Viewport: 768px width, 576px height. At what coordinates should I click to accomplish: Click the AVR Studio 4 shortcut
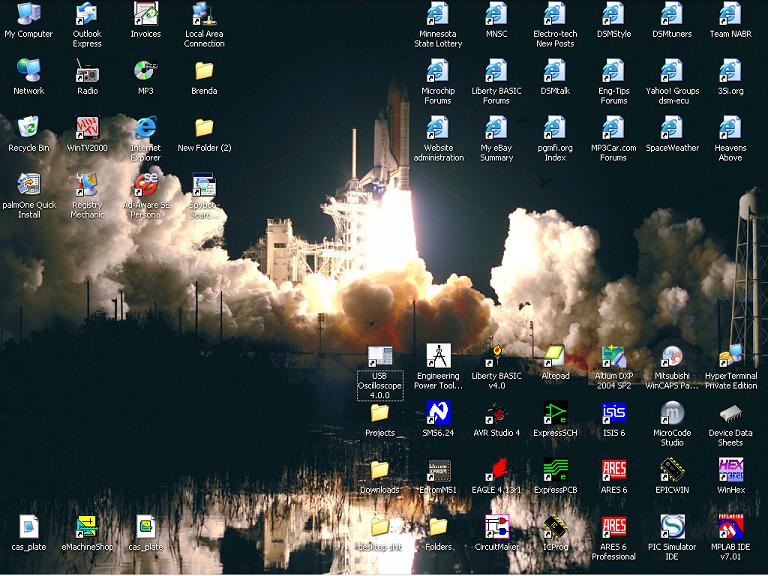pos(497,413)
